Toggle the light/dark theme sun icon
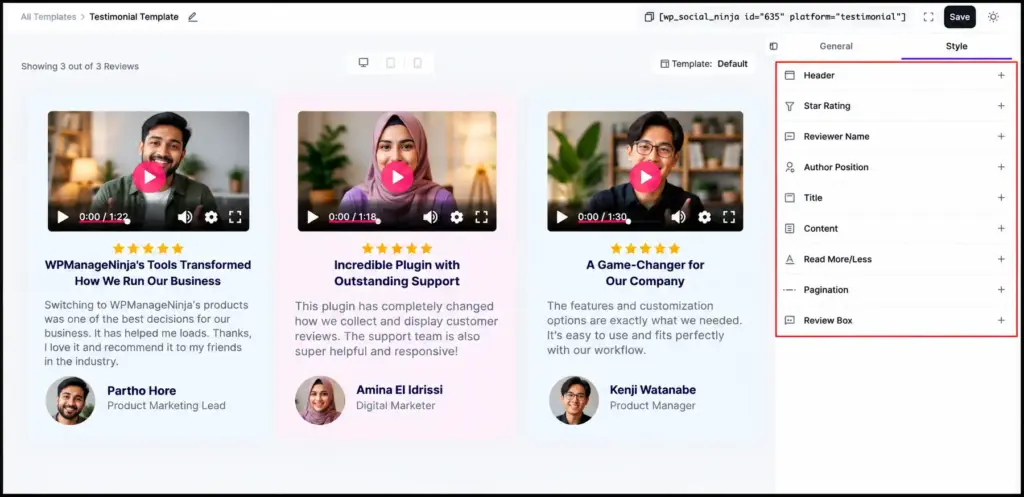The image size is (1024, 497). click(993, 17)
